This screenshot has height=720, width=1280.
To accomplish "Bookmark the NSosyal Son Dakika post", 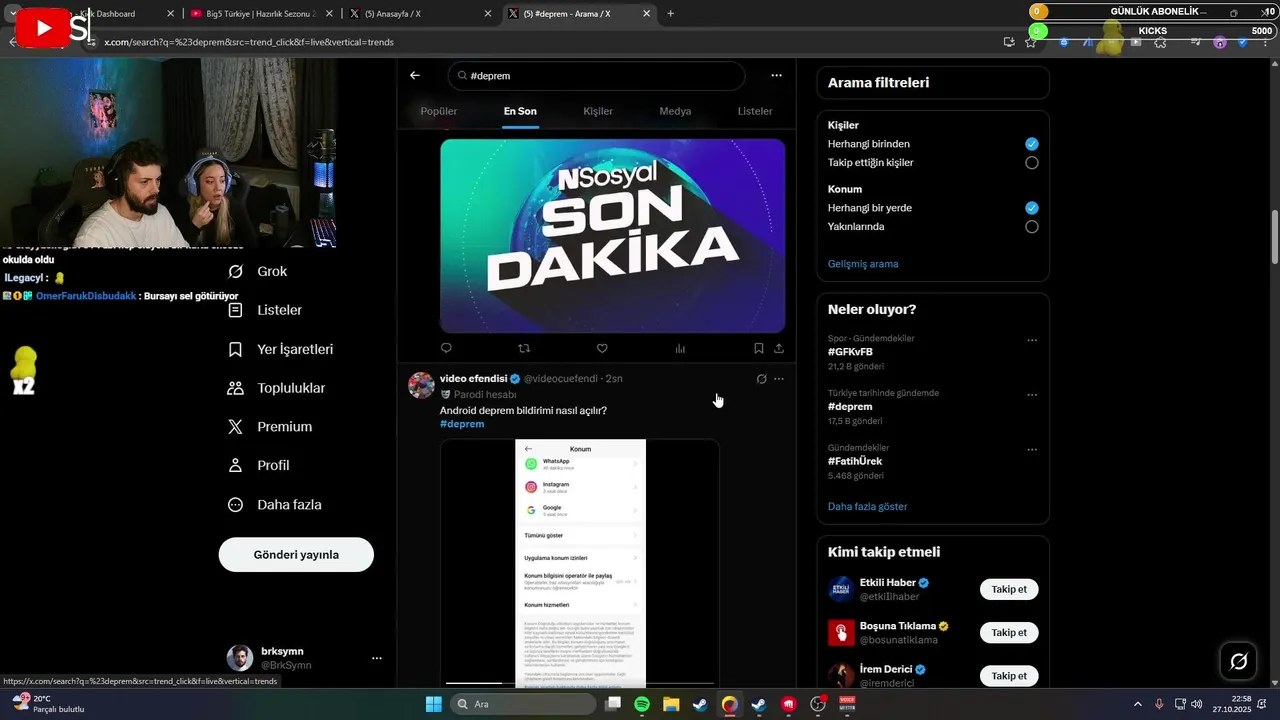I will pyautogui.click(x=758, y=348).
